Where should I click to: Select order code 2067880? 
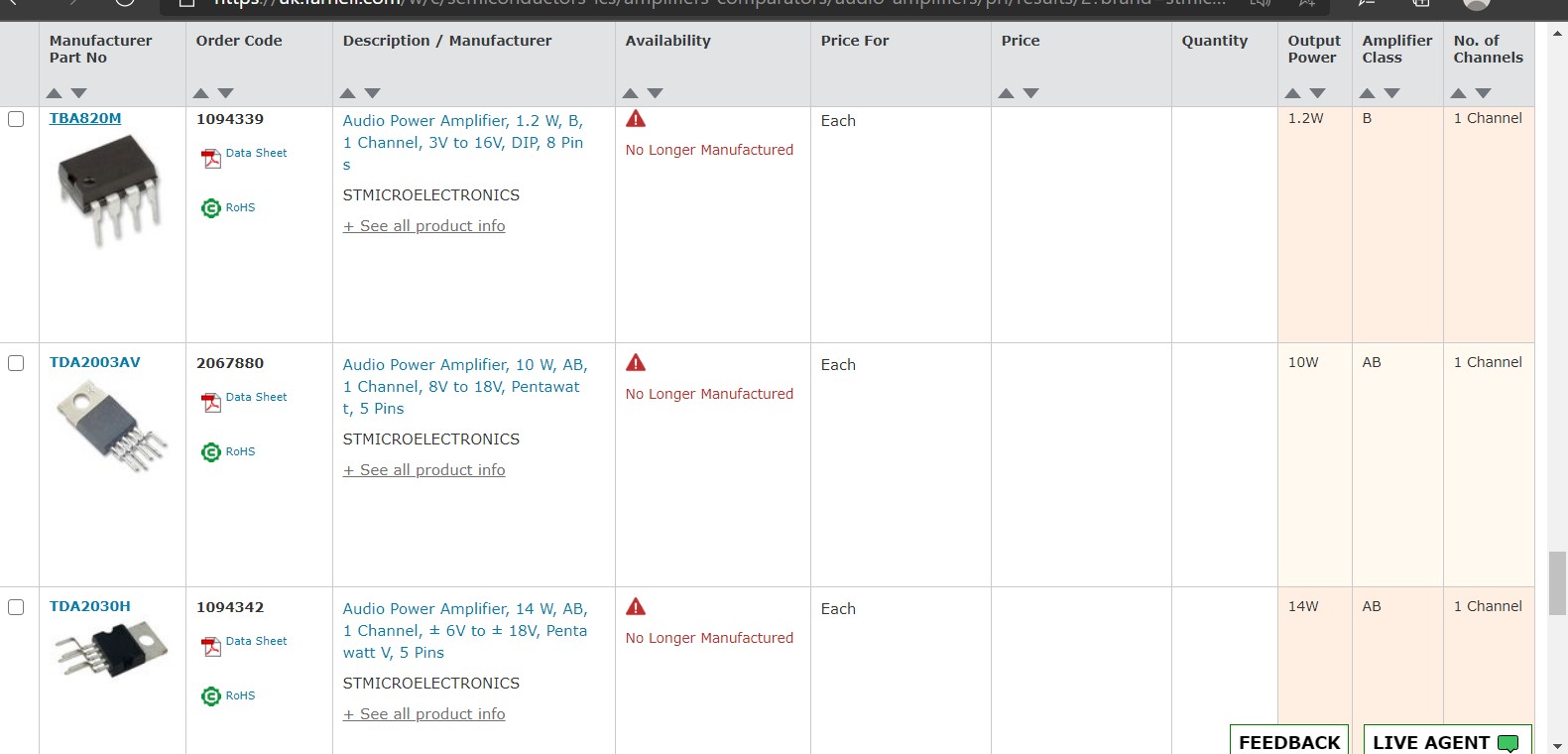[230, 363]
